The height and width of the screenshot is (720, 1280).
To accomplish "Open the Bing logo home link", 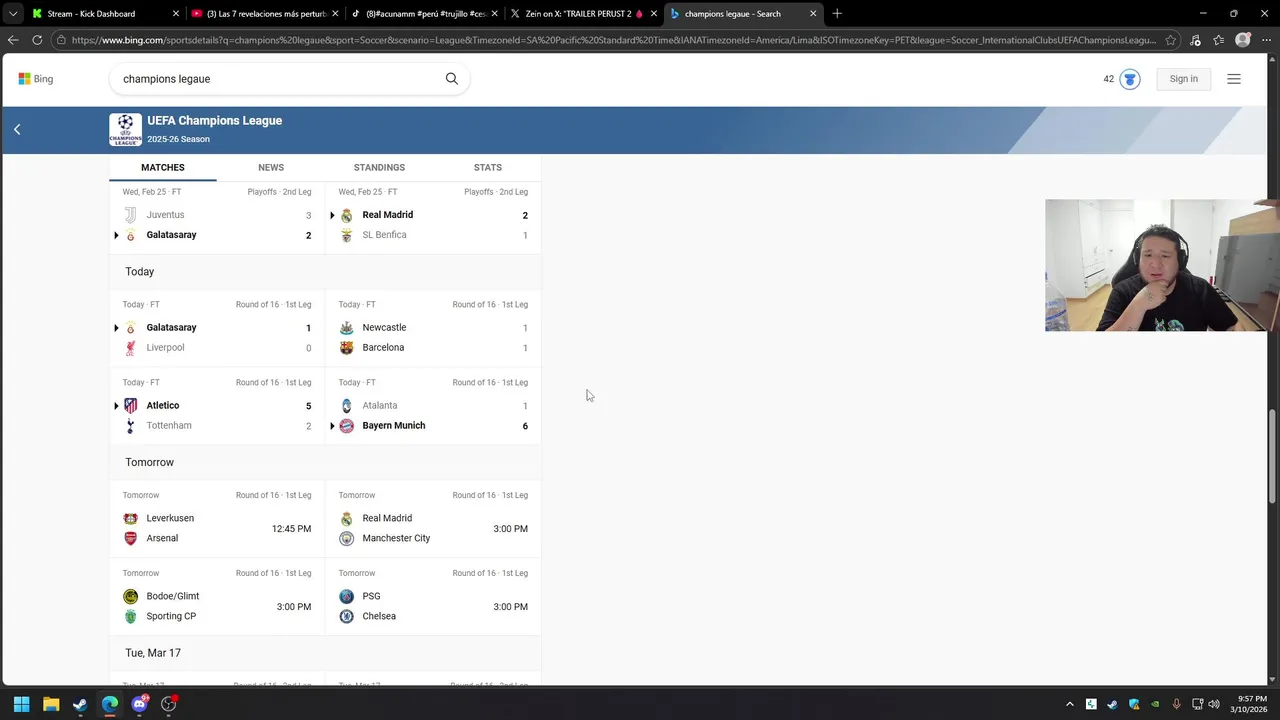I will click(36, 79).
